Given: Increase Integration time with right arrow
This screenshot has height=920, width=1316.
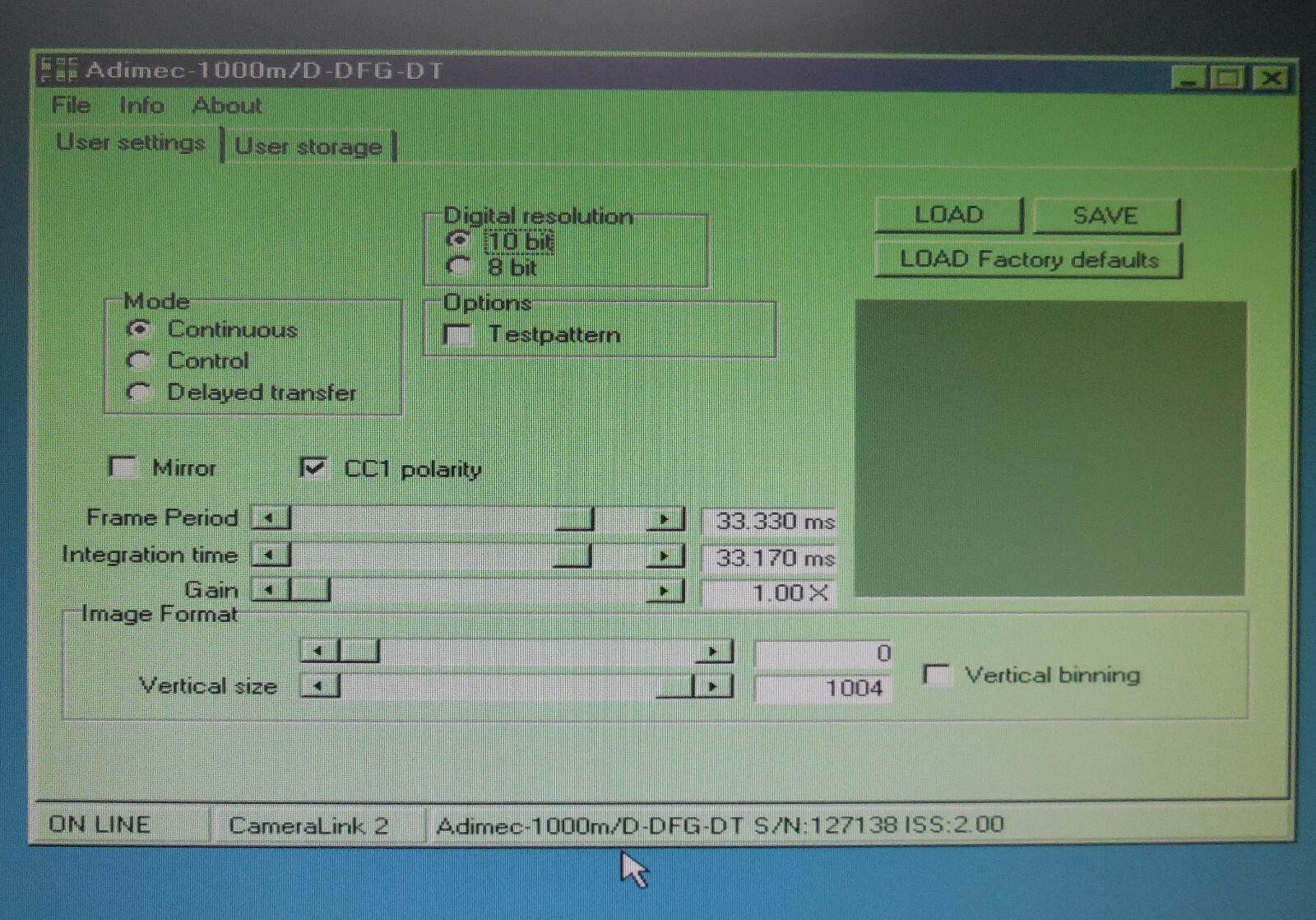Looking at the screenshot, I should click(x=665, y=556).
